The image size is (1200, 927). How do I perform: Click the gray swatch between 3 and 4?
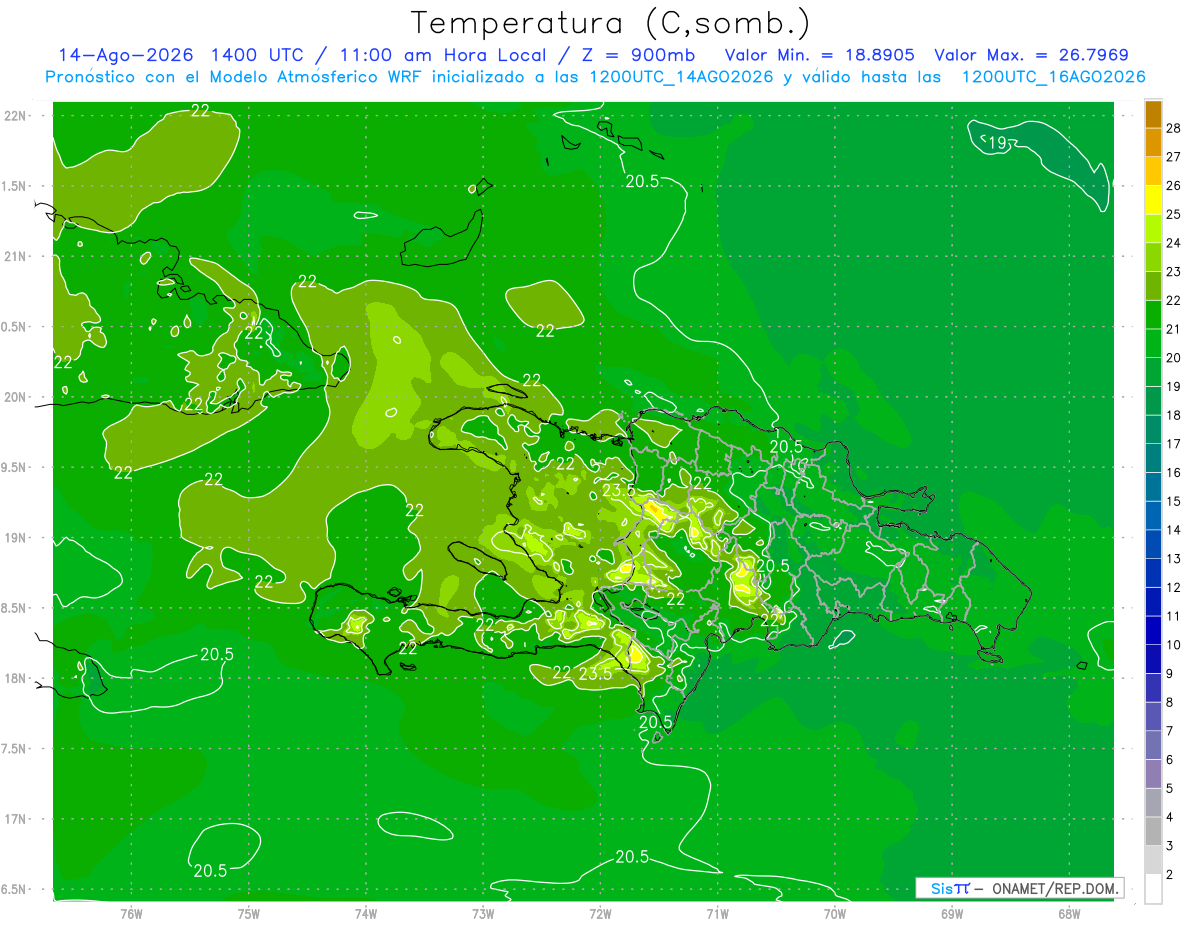tap(1153, 832)
